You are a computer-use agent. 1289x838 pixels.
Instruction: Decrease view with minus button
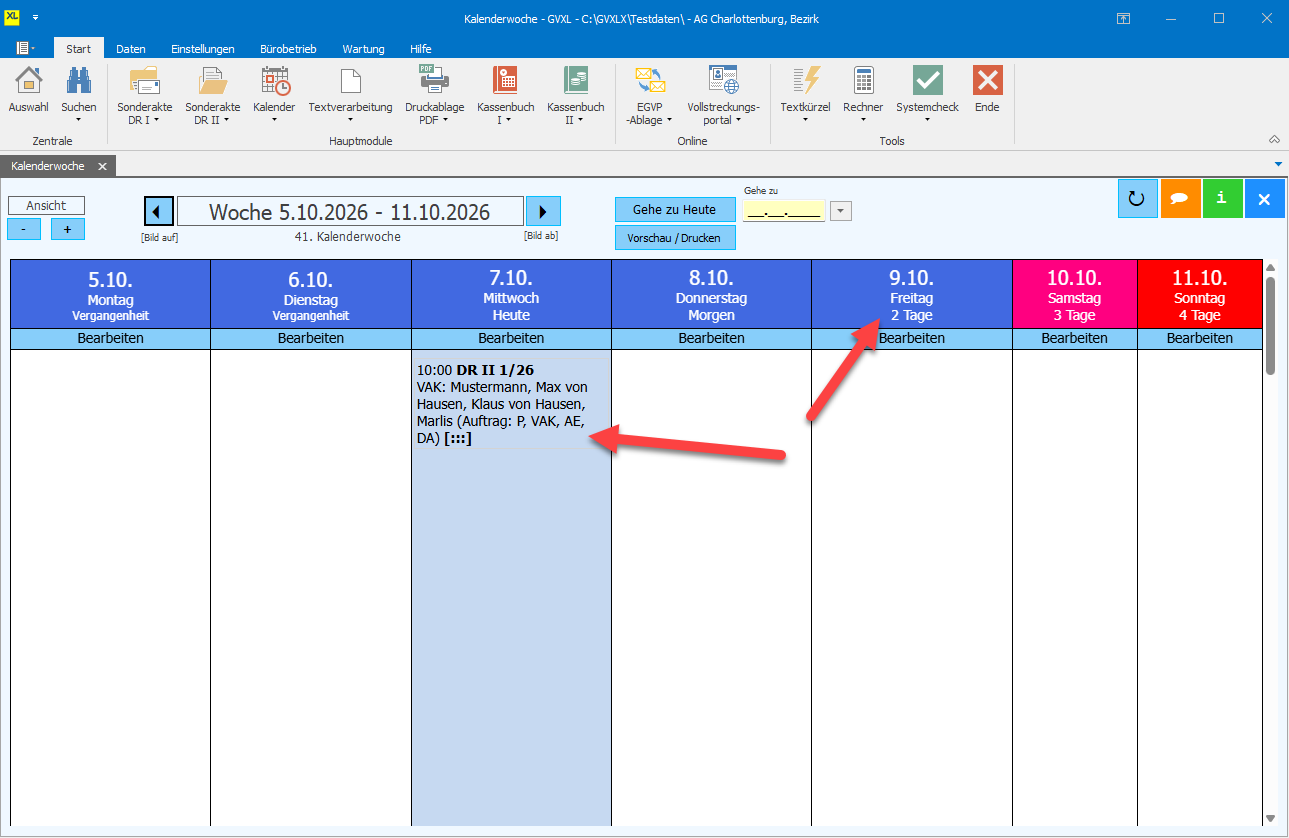pos(24,229)
